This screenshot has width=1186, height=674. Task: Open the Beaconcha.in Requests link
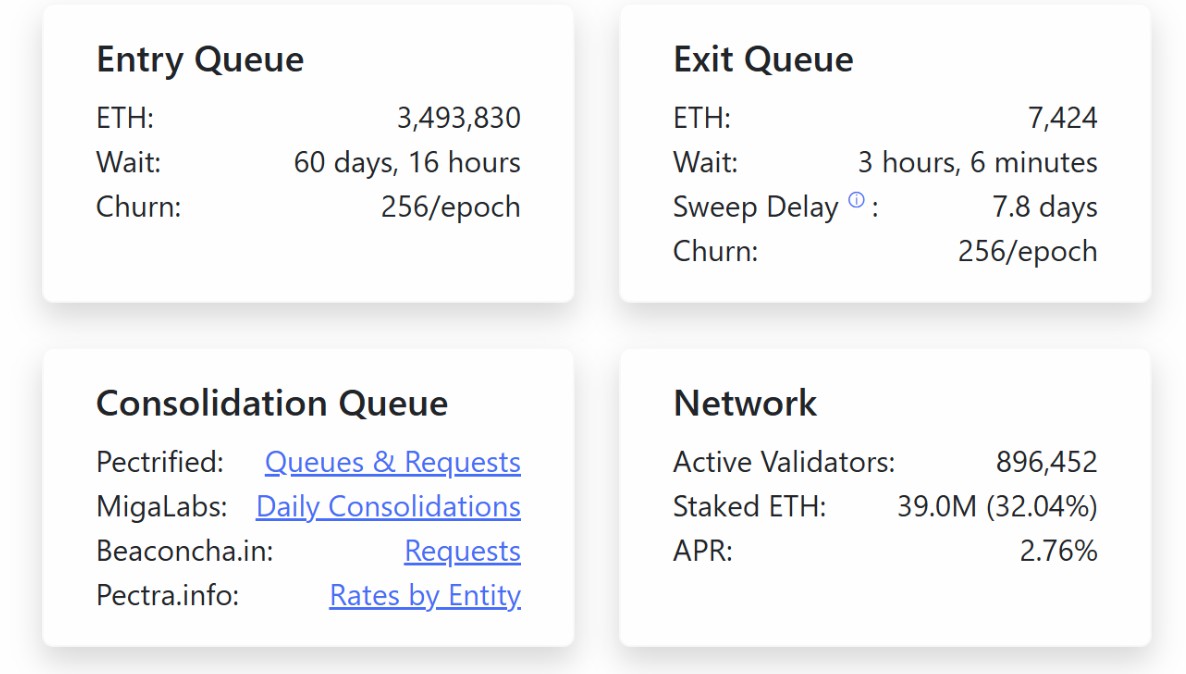point(463,551)
